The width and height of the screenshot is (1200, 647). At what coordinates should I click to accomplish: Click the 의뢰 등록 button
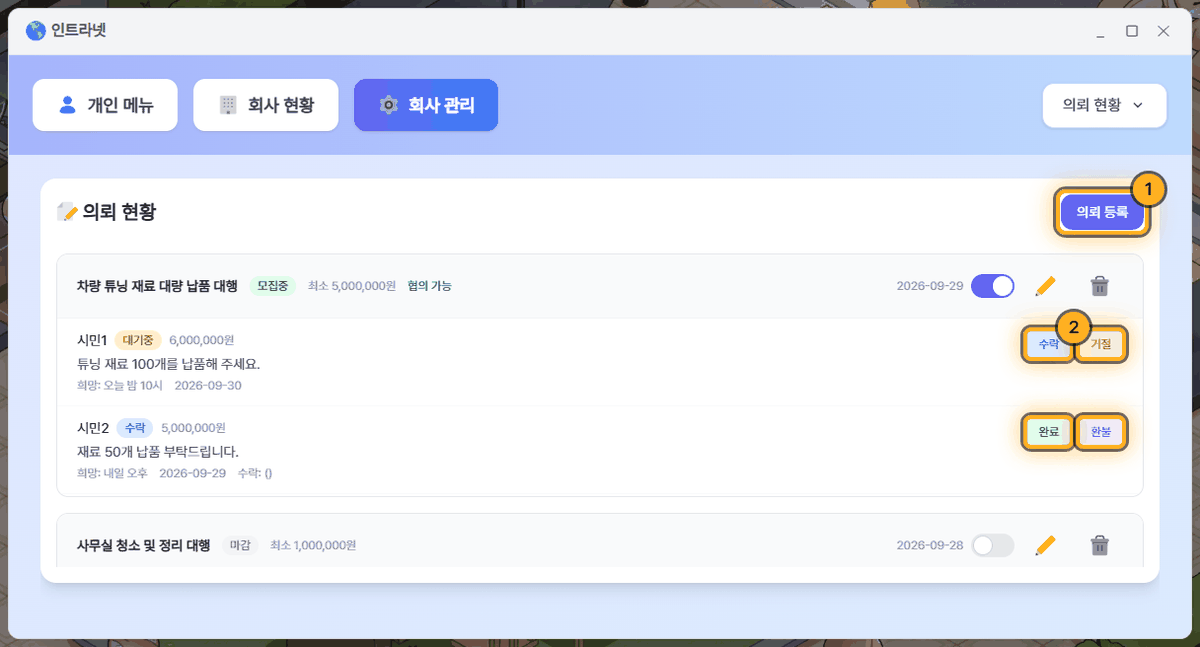[x=1102, y=212]
